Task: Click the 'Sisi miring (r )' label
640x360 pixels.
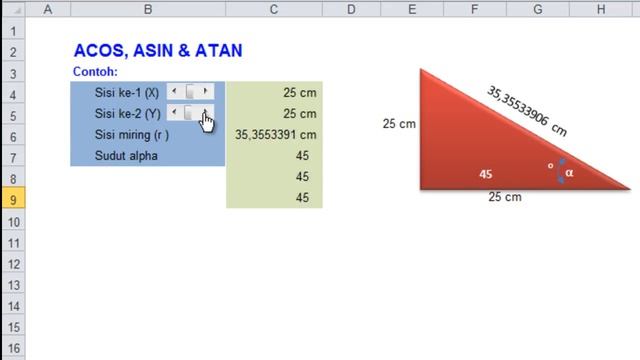Action: [x=131, y=135]
